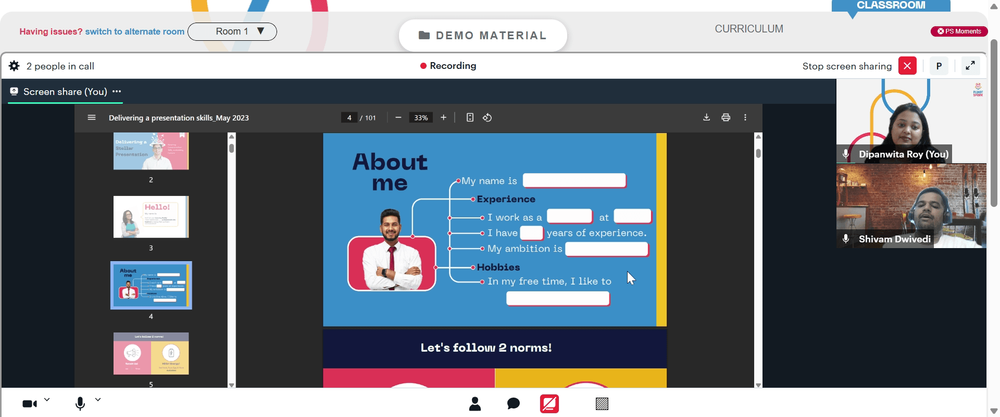The height and width of the screenshot is (417, 1000).
Task: Open the Room 1 dropdown
Action: [x=232, y=31]
